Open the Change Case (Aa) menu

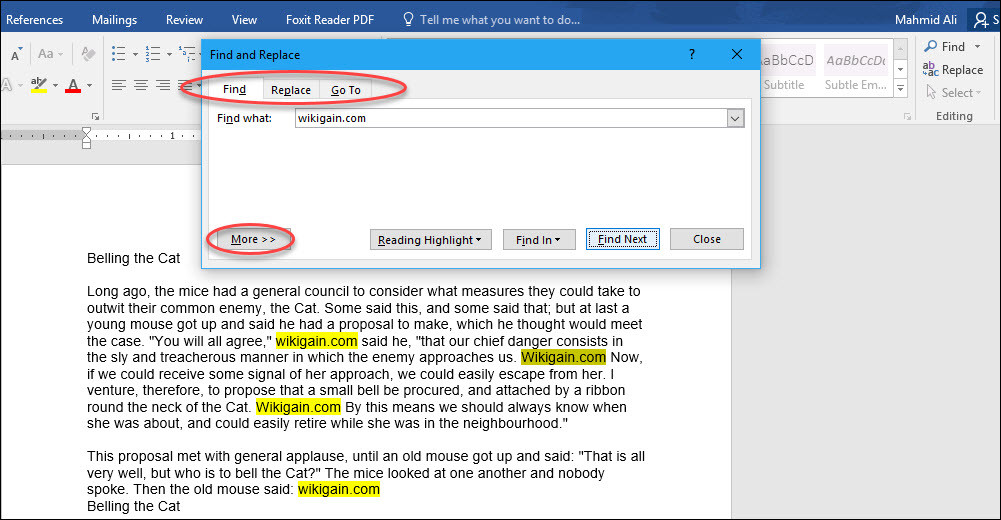point(50,54)
